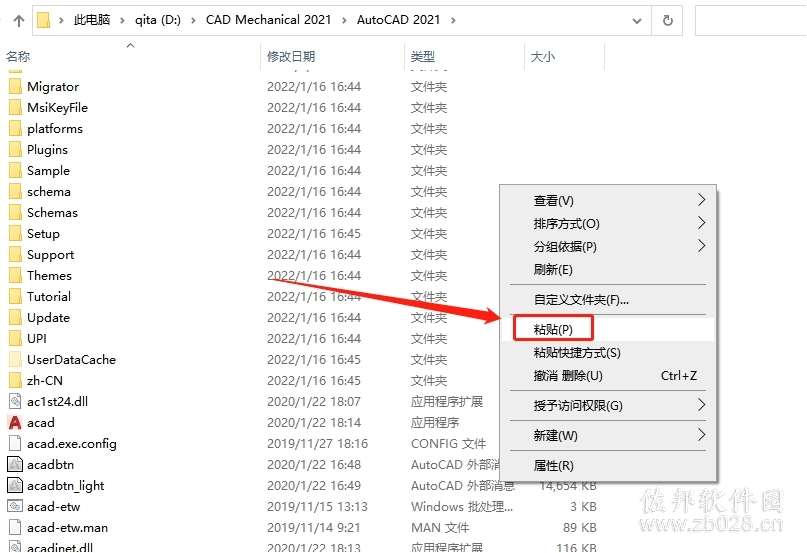Choose 属性(R) in context menu
Viewport: 807px width, 553px height.
pyautogui.click(x=608, y=465)
